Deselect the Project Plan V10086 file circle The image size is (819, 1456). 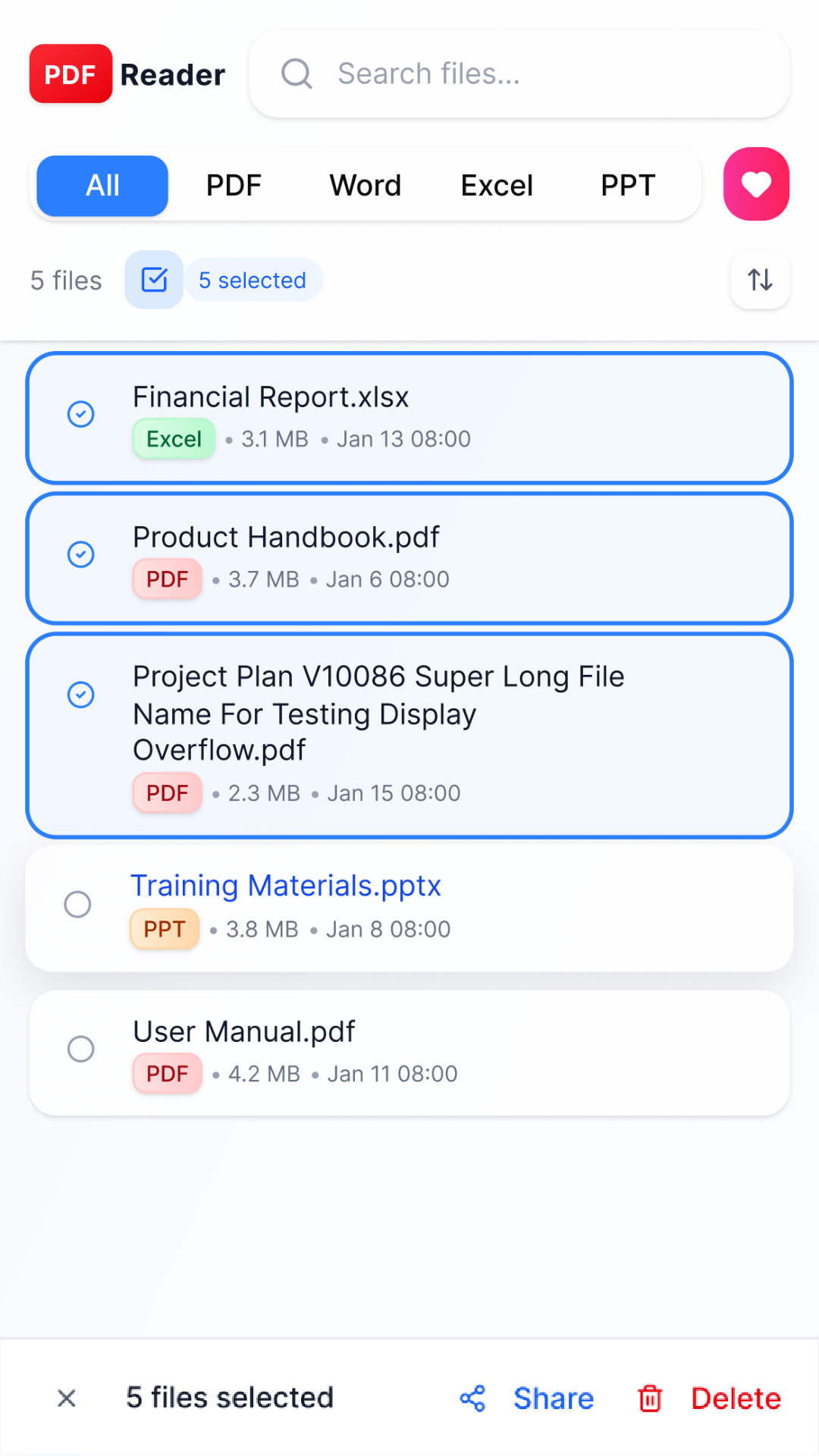click(x=81, y=695)
